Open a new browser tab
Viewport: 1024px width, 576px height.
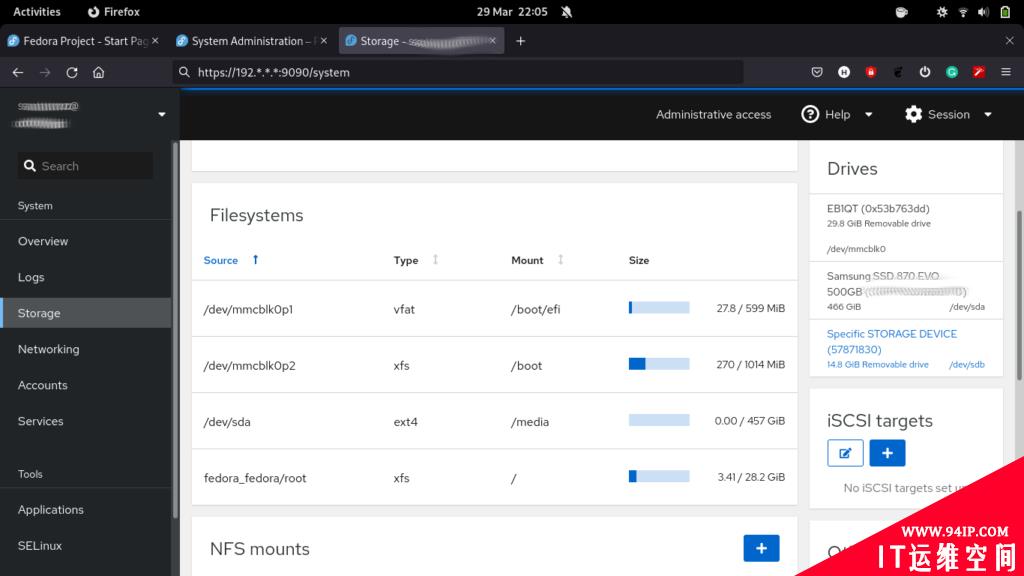click(x=520, y=41)
